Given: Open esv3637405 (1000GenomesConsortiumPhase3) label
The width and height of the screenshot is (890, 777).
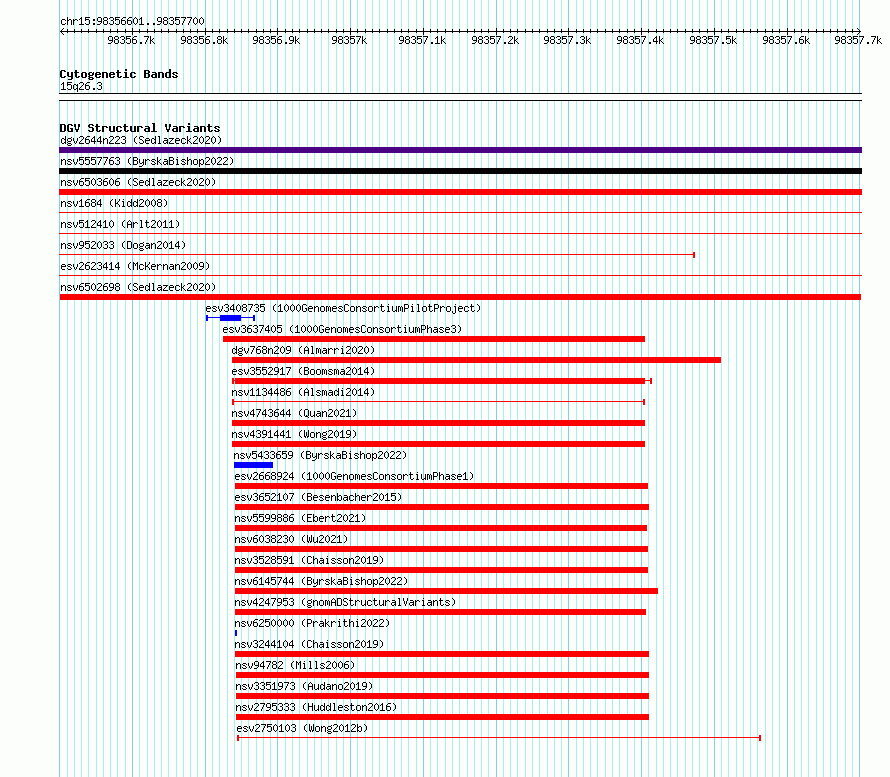Looking at the screenshot, I should coord(342,329).
